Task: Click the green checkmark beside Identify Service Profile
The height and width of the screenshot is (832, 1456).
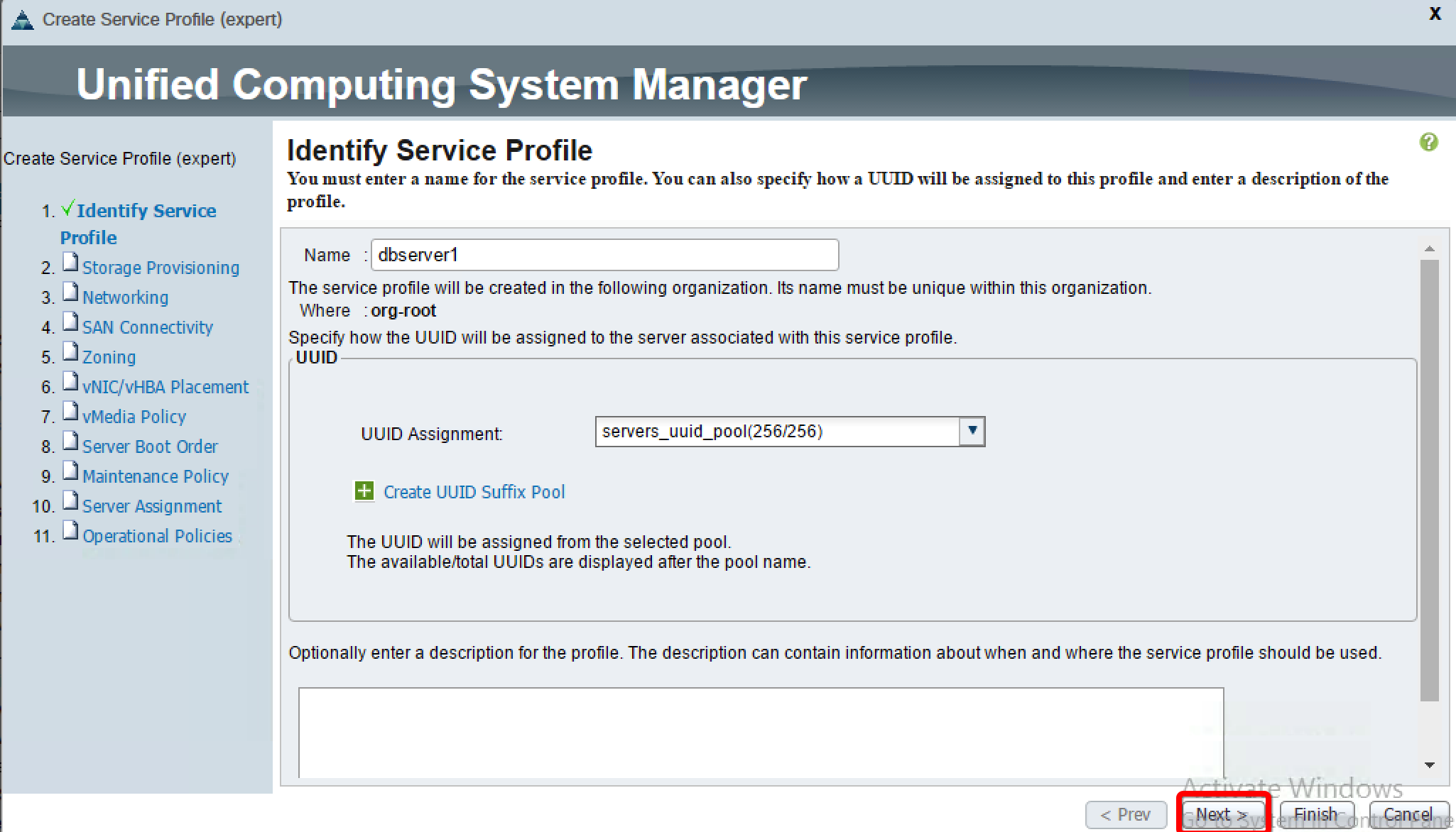Action: click(67, 208)
